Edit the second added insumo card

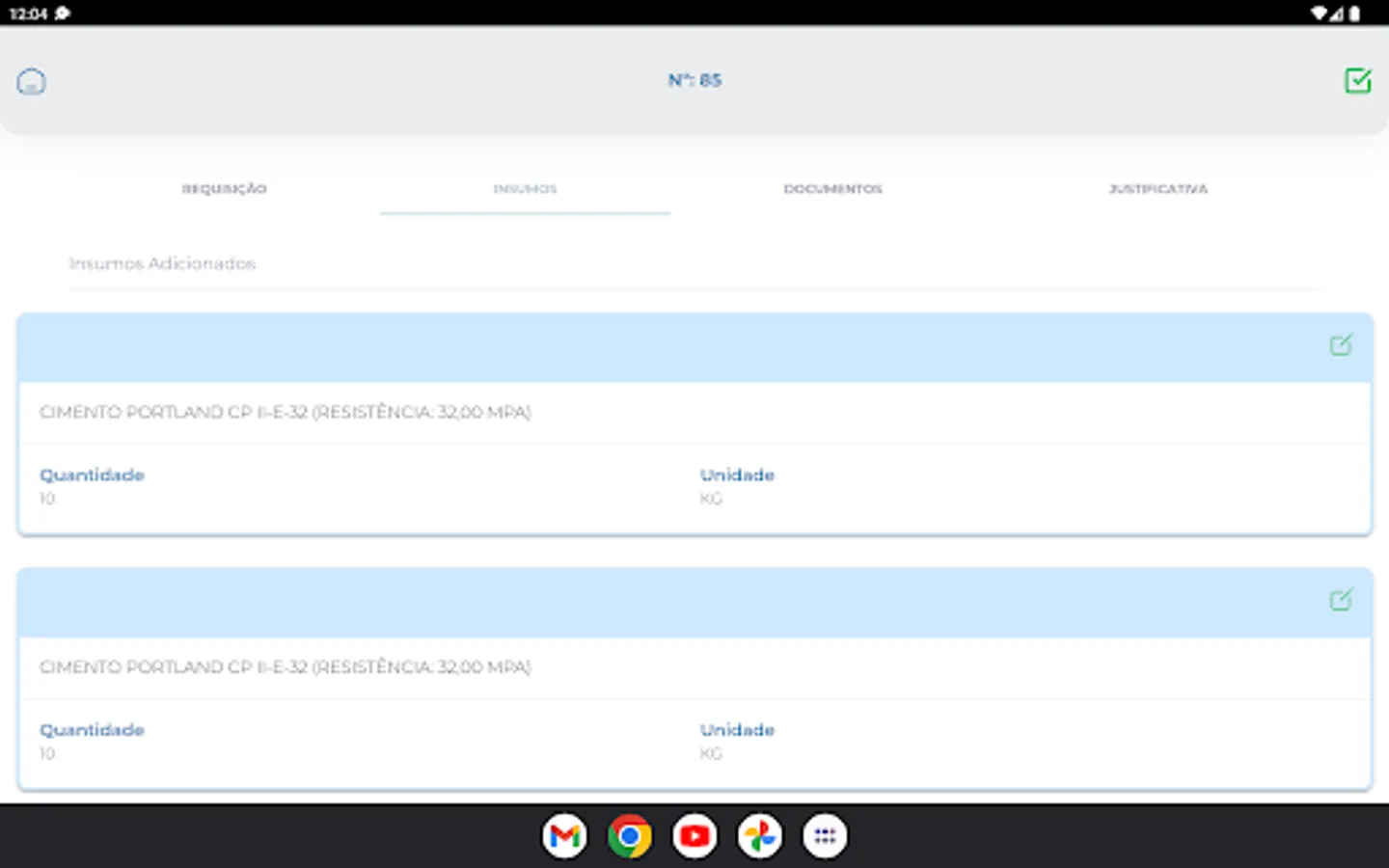click(1341, 600)
